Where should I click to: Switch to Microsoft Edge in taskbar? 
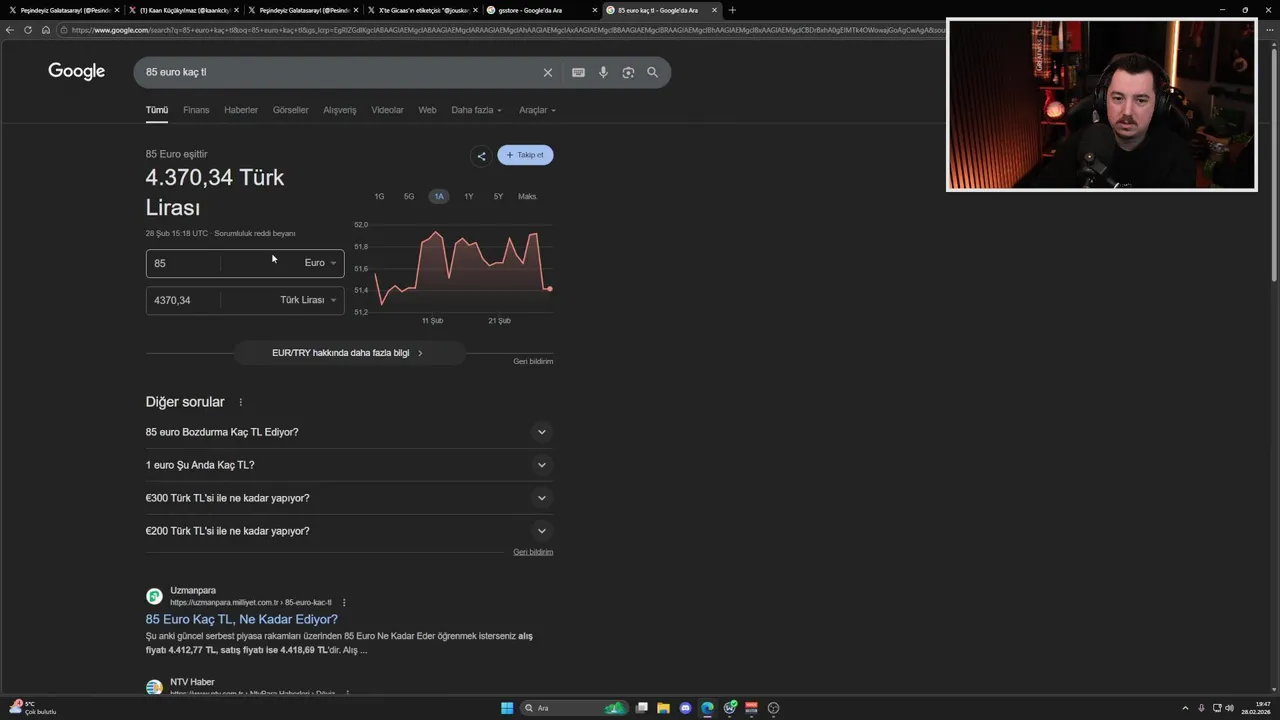click(707, 708)
